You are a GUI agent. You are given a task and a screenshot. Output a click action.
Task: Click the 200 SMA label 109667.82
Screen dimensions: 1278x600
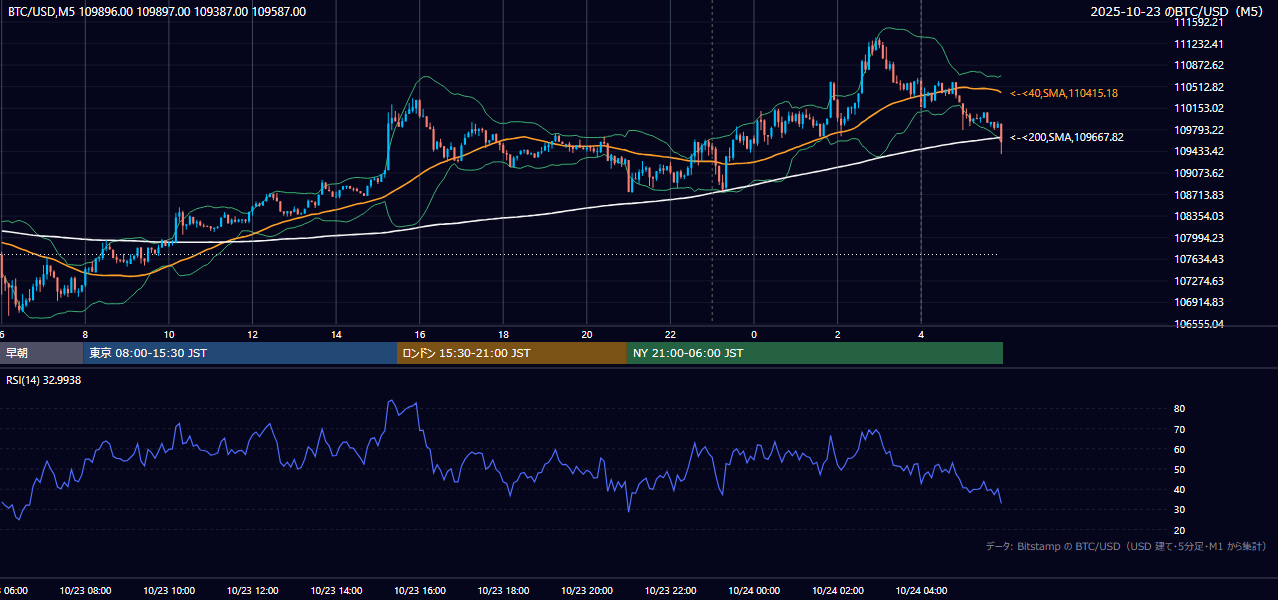point(1067,137)
